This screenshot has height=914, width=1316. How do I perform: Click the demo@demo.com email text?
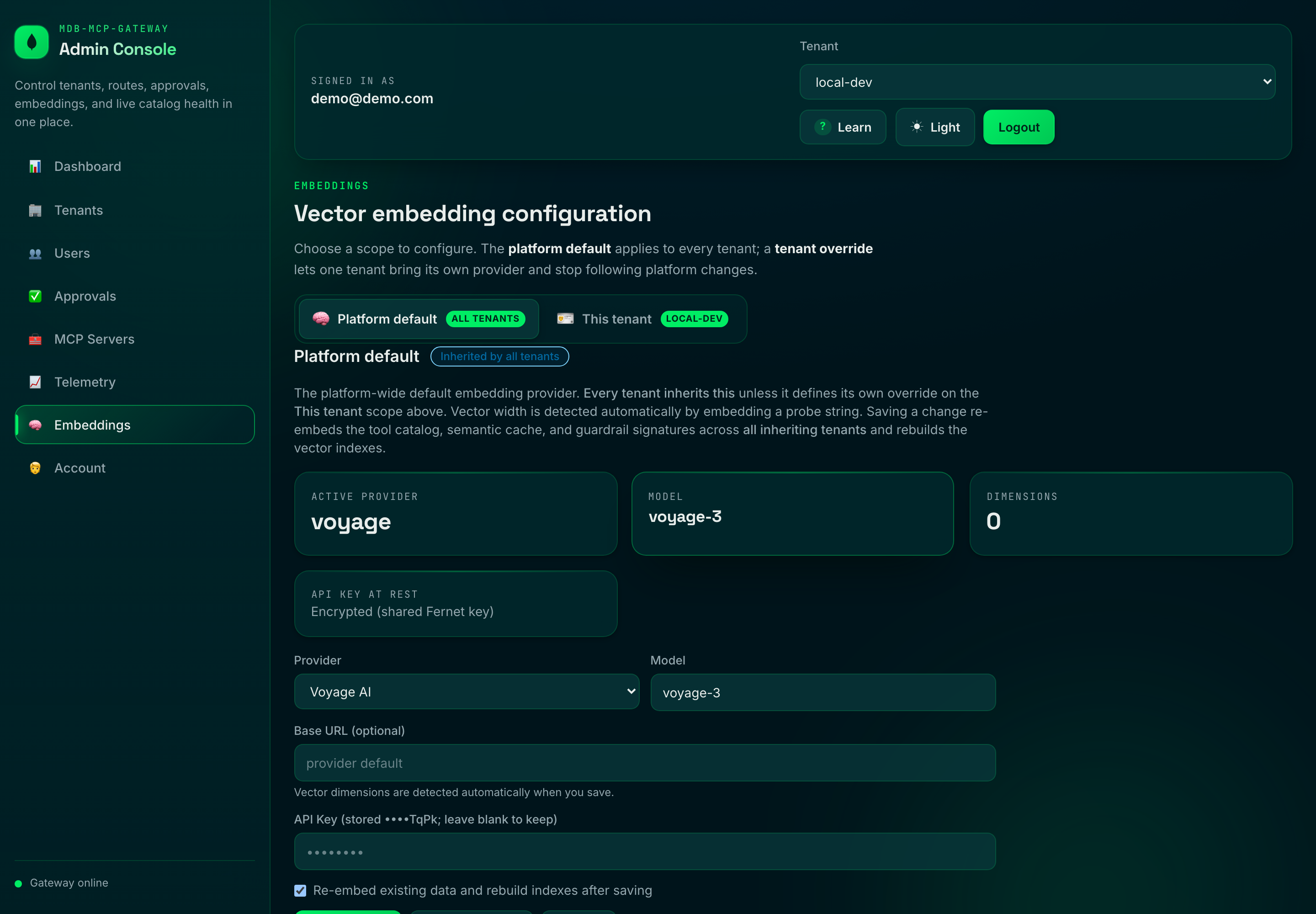372,99
